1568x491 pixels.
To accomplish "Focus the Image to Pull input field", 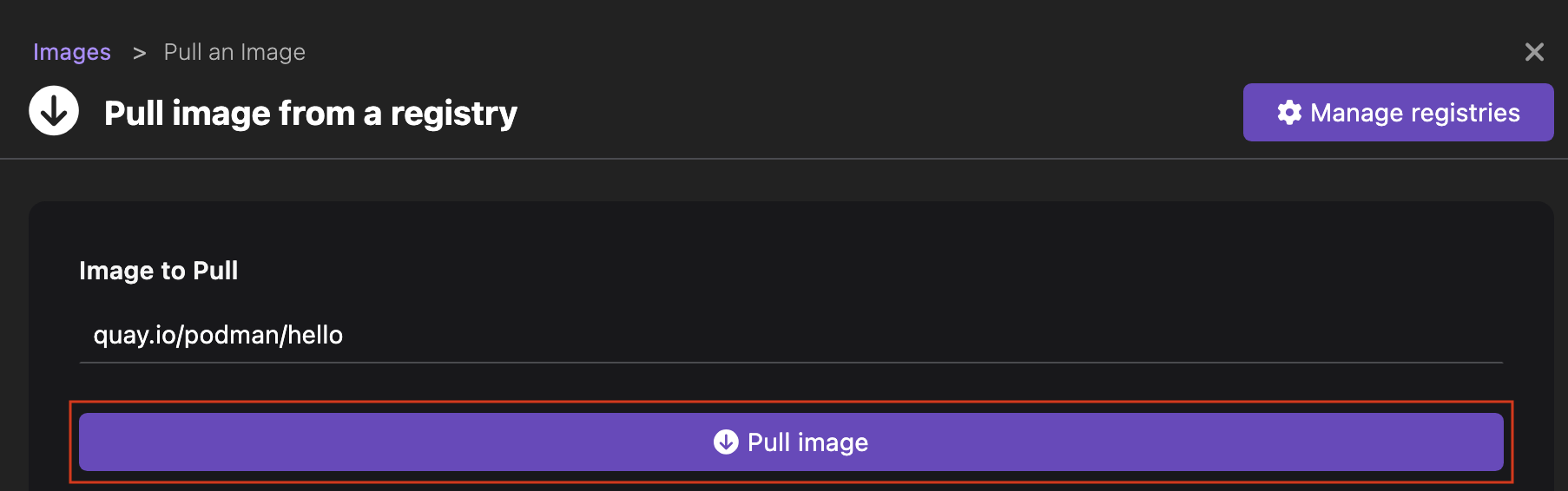I will coord(790,336).
